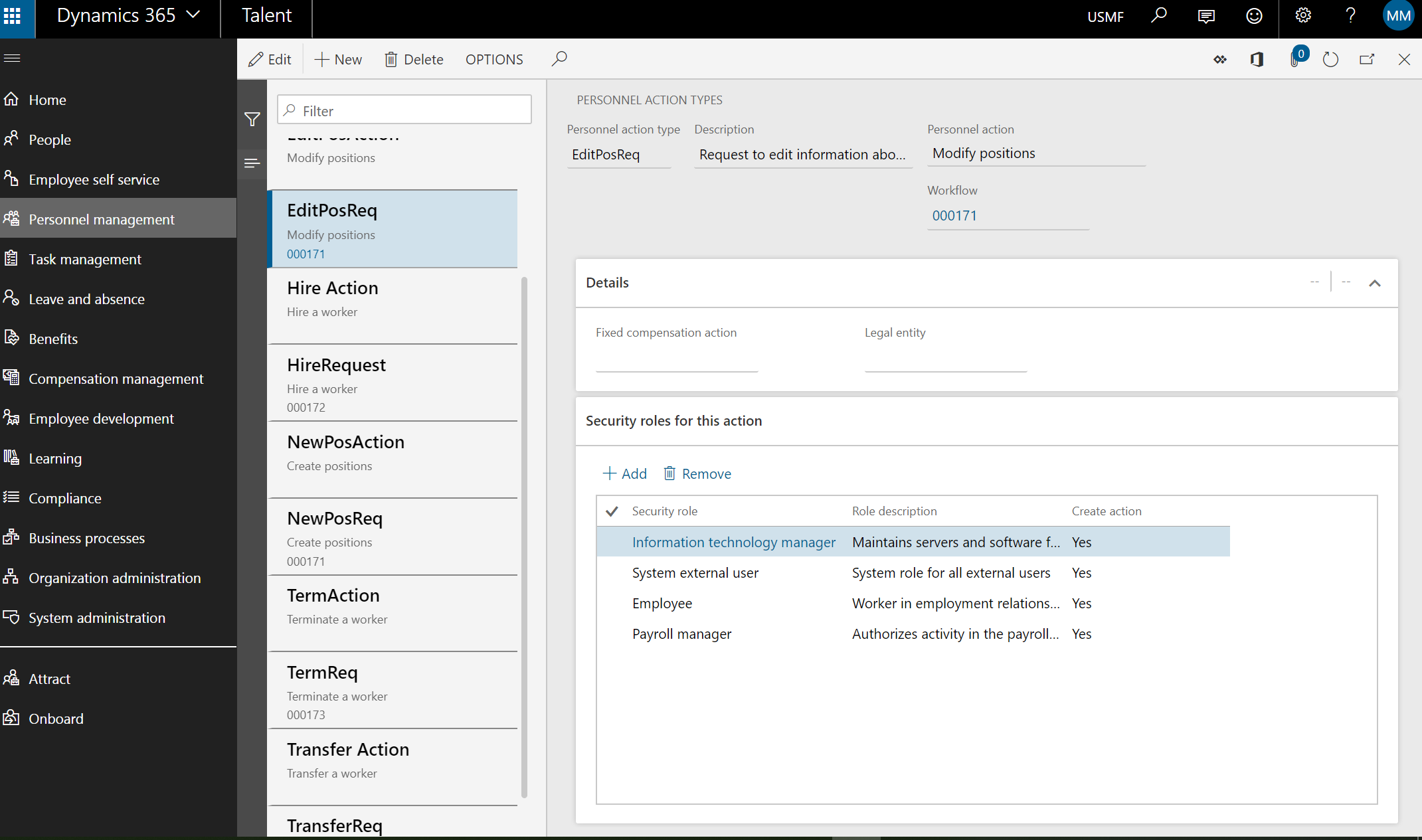Open the feedback smiley icon
Image resolution: width=1422 pixels, height=840 pixels.
(1254, 16)
